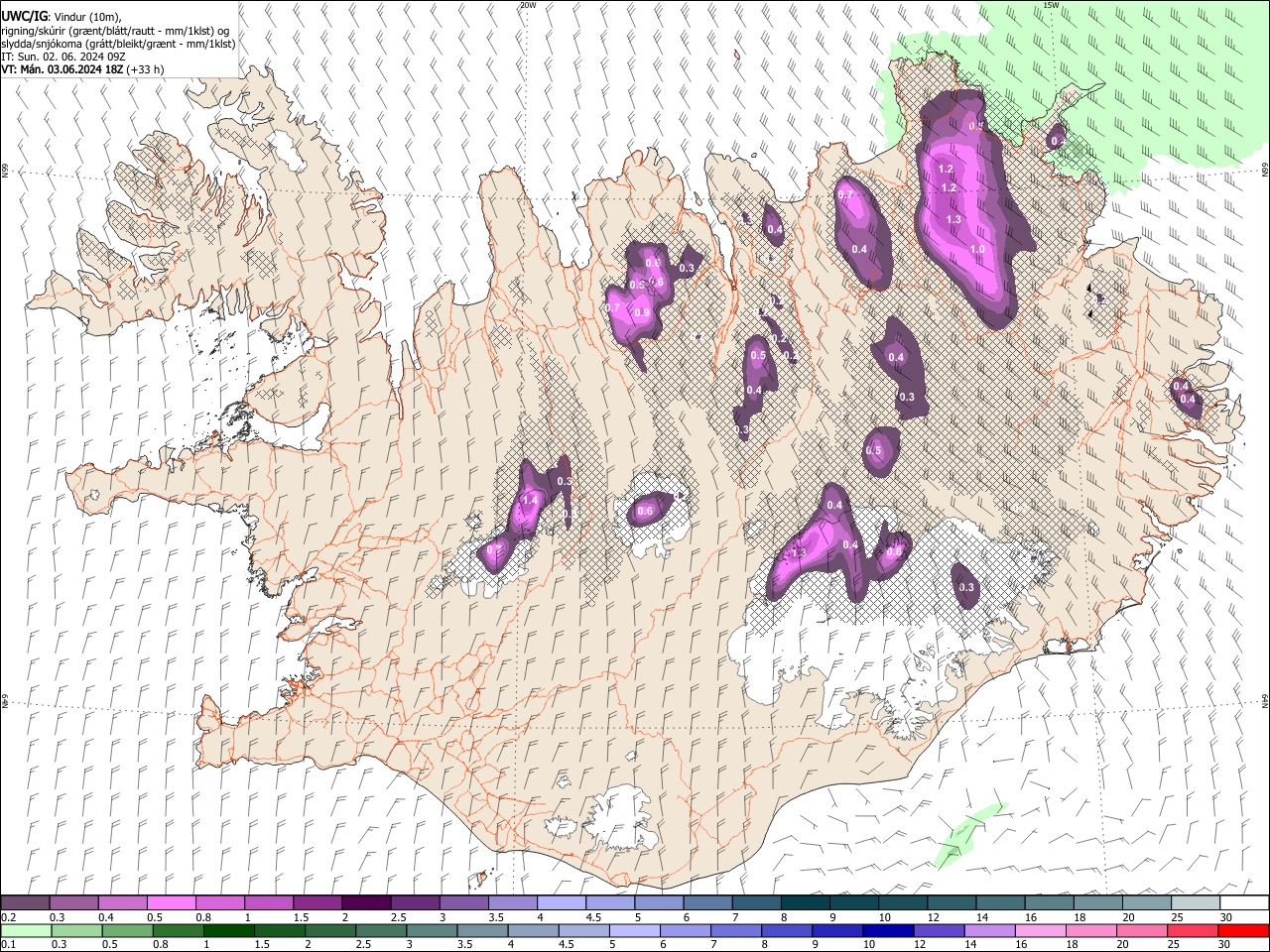Click the 'IT: Sun. 02. 06. 2024 09Z' line

point(63,57)
